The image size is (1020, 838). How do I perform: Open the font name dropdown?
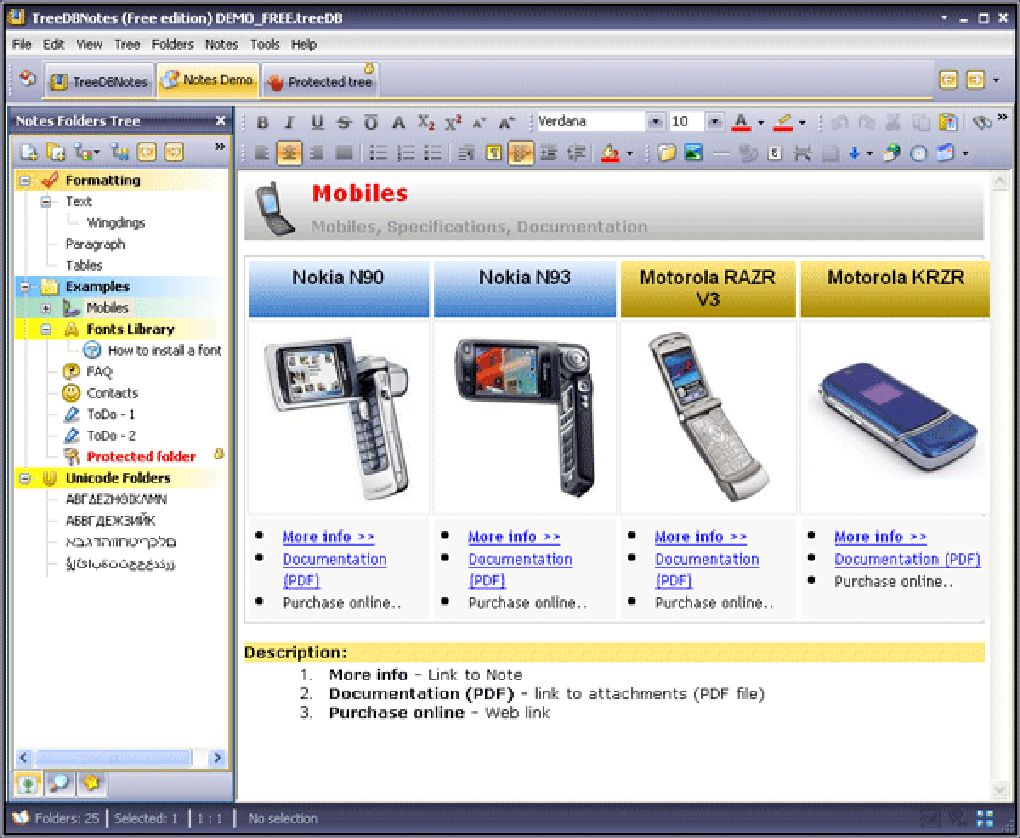[x=656, y=122]
